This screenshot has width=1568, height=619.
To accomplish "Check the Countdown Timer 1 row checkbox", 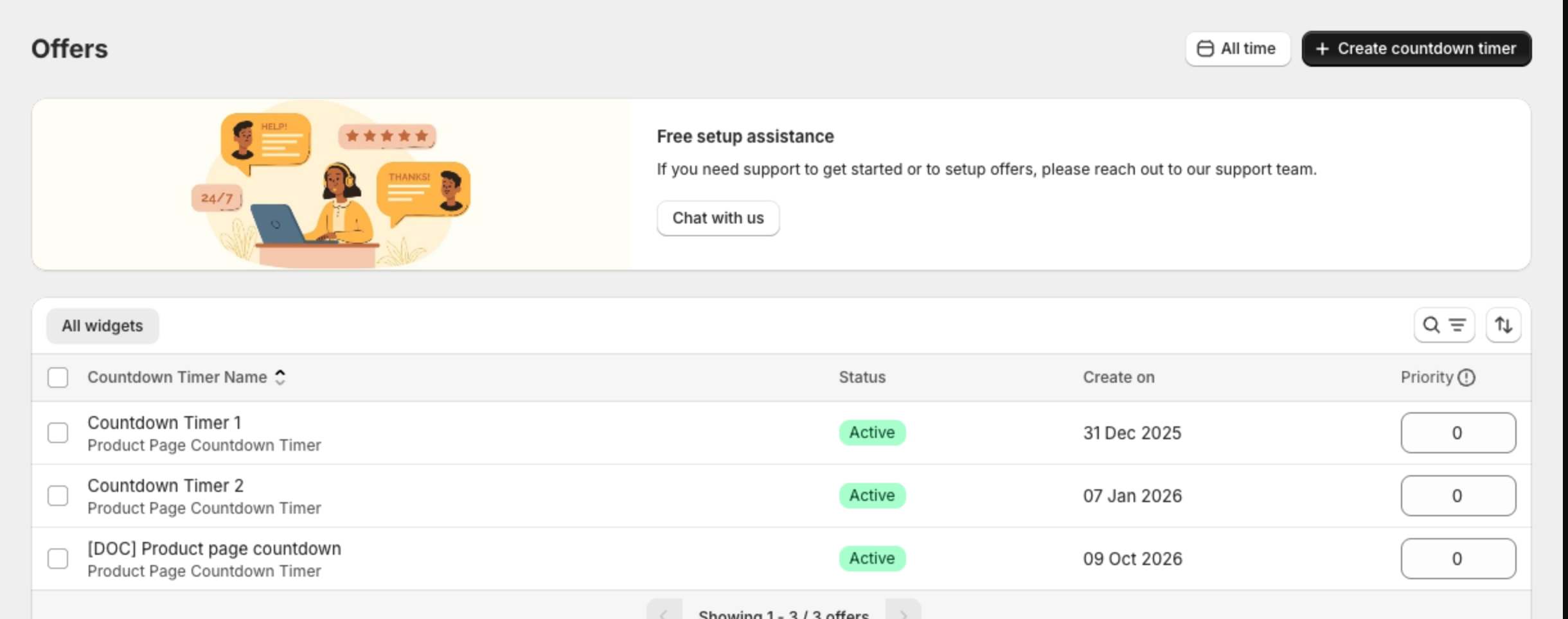I will coord(58,433).
